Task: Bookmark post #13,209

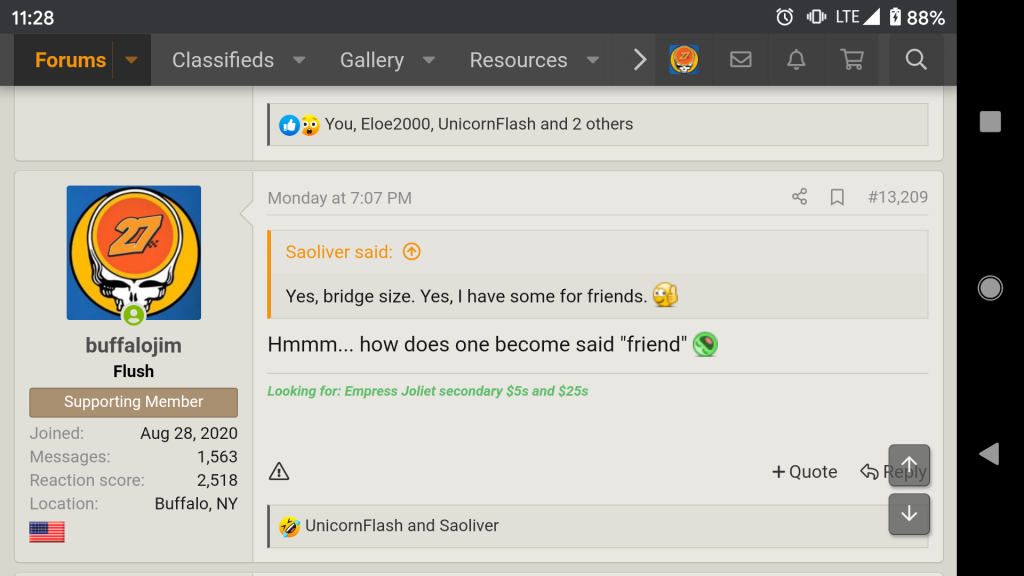Action: coord(837,197)
